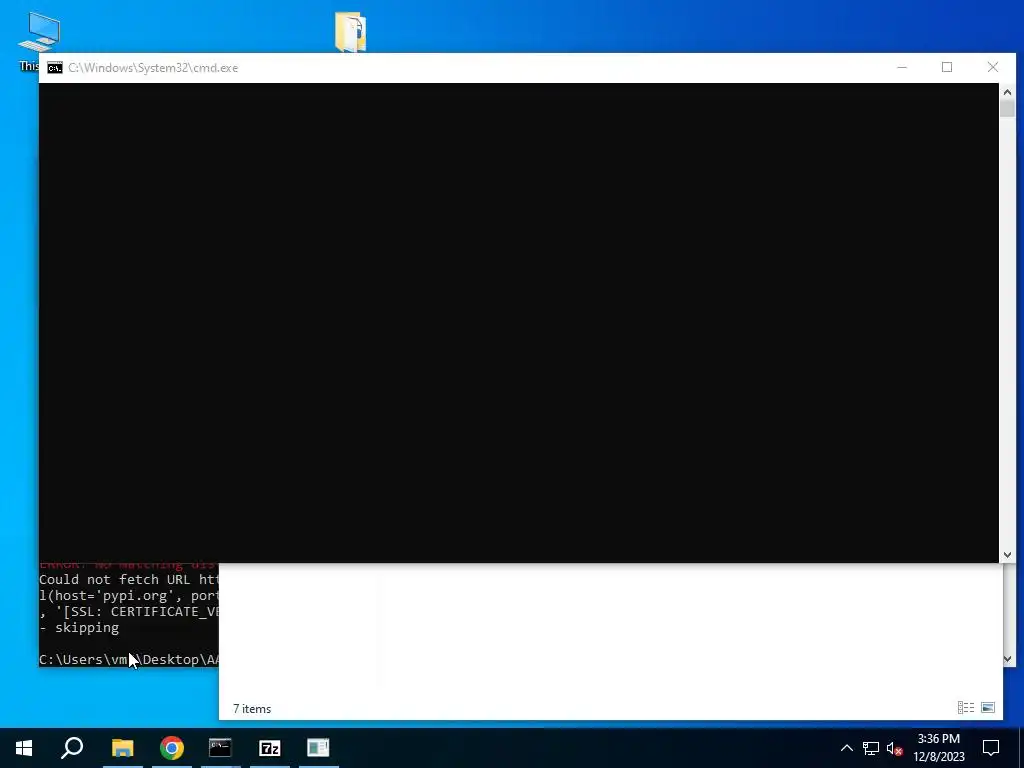Screen dimensions: 1024x768
Task: Open the taskbar app right of 7-Zip
Action: coord(319,748)
